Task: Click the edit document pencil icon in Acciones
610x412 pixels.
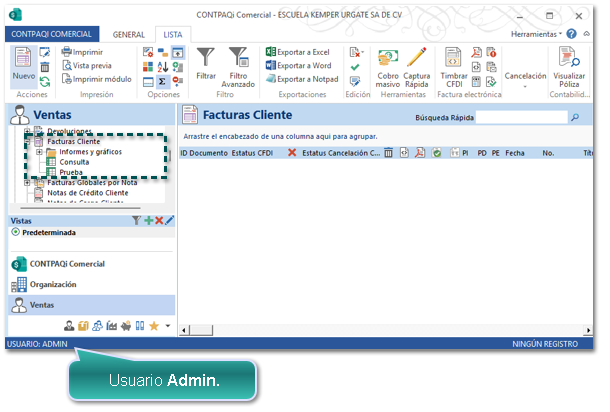Action: click(45, 52)
